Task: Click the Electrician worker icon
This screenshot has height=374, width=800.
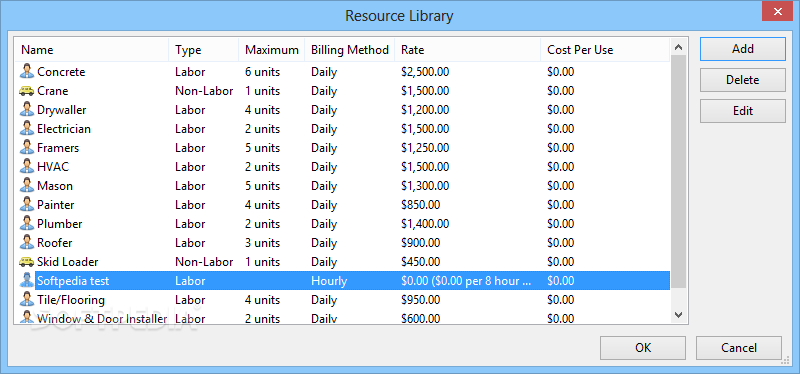Action: coord(27,129)
